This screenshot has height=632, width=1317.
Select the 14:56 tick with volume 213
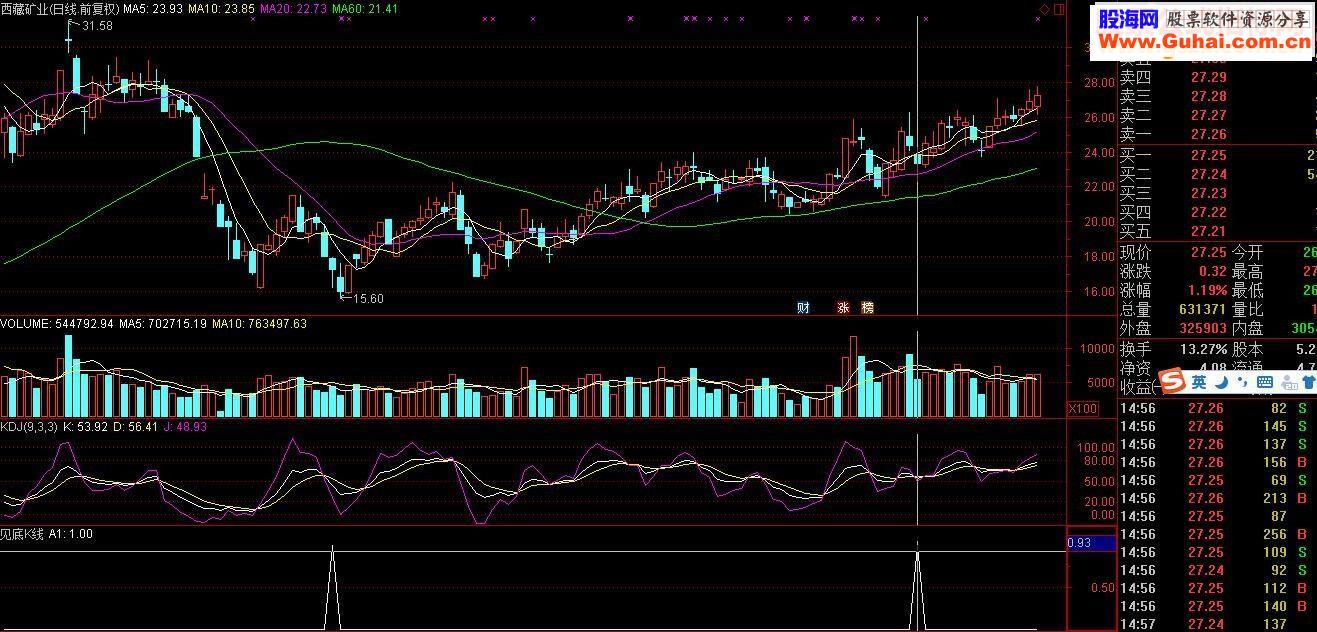coord(1216,498)
